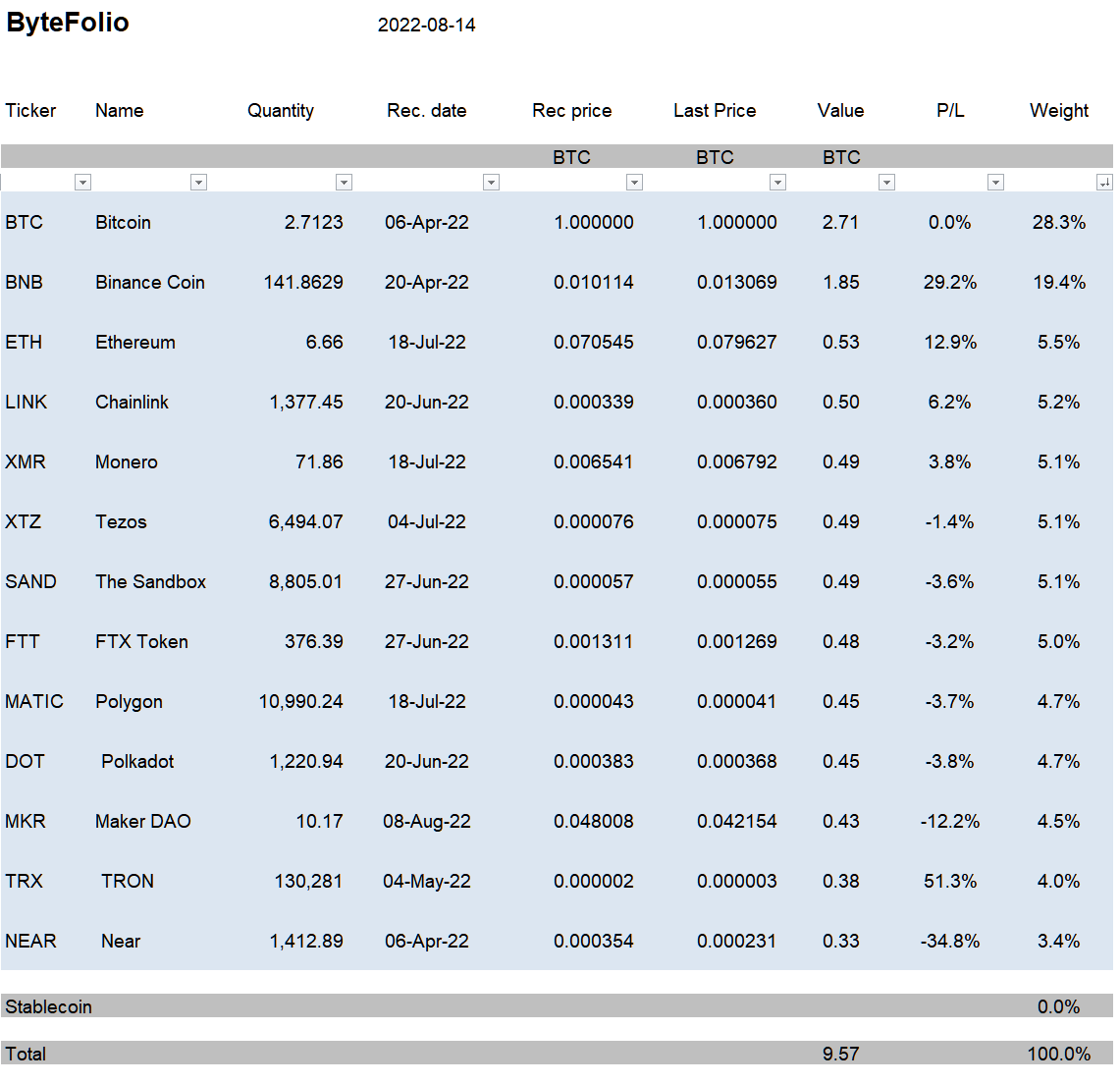Click the Name column header
This screenshot has width=1120, height=1084.
click(120, 111)
